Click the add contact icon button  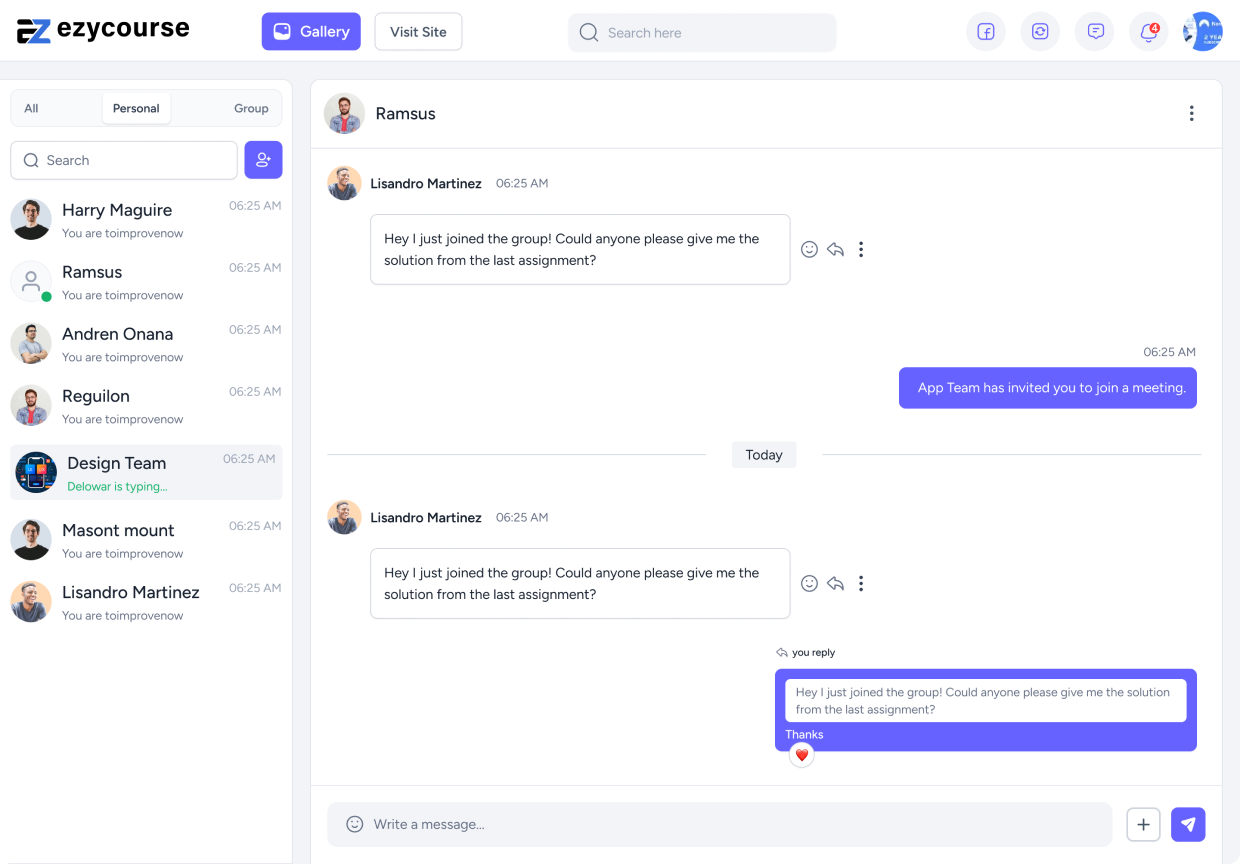pyautogui.click(x=263, y=160)
